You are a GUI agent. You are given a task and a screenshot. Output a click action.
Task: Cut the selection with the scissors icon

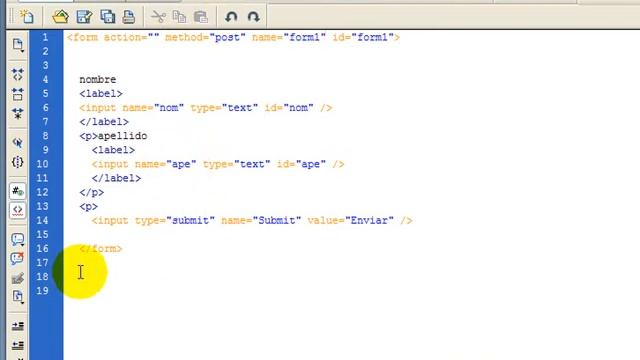coord(158,17)
